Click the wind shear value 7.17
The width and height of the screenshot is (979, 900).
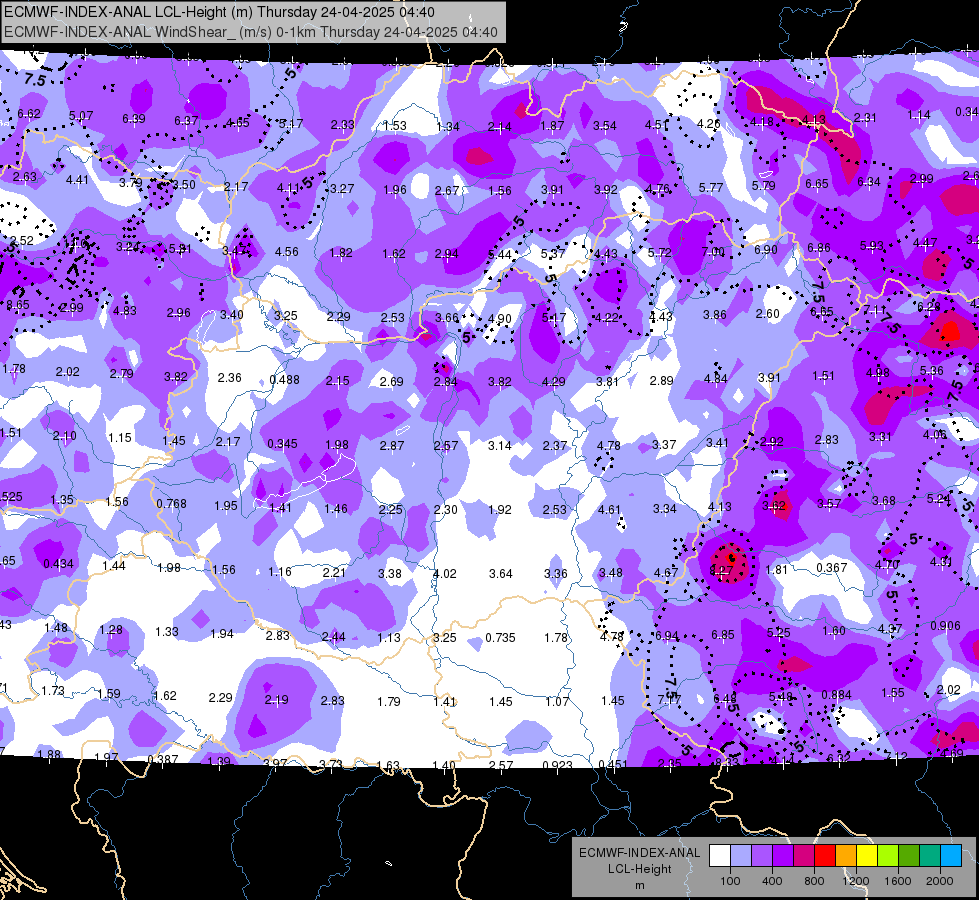click(x=669, y=700)
